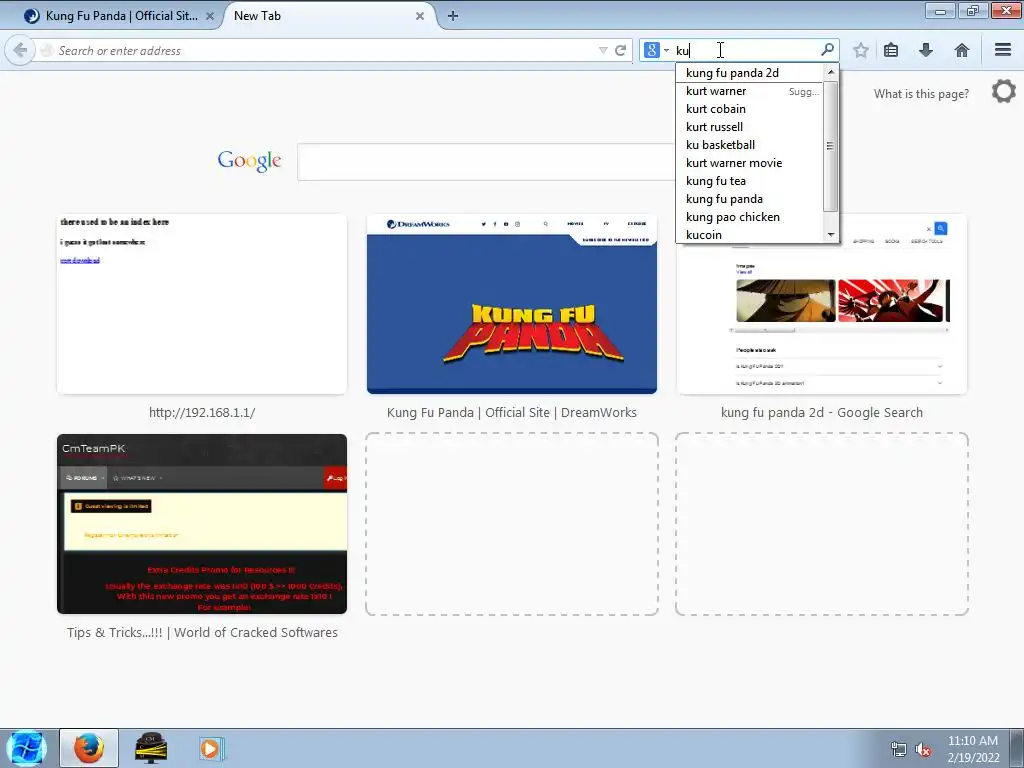Click the magnifier search go icon
The width and height of the screenshot is (1024, 768).
[827, 50]
